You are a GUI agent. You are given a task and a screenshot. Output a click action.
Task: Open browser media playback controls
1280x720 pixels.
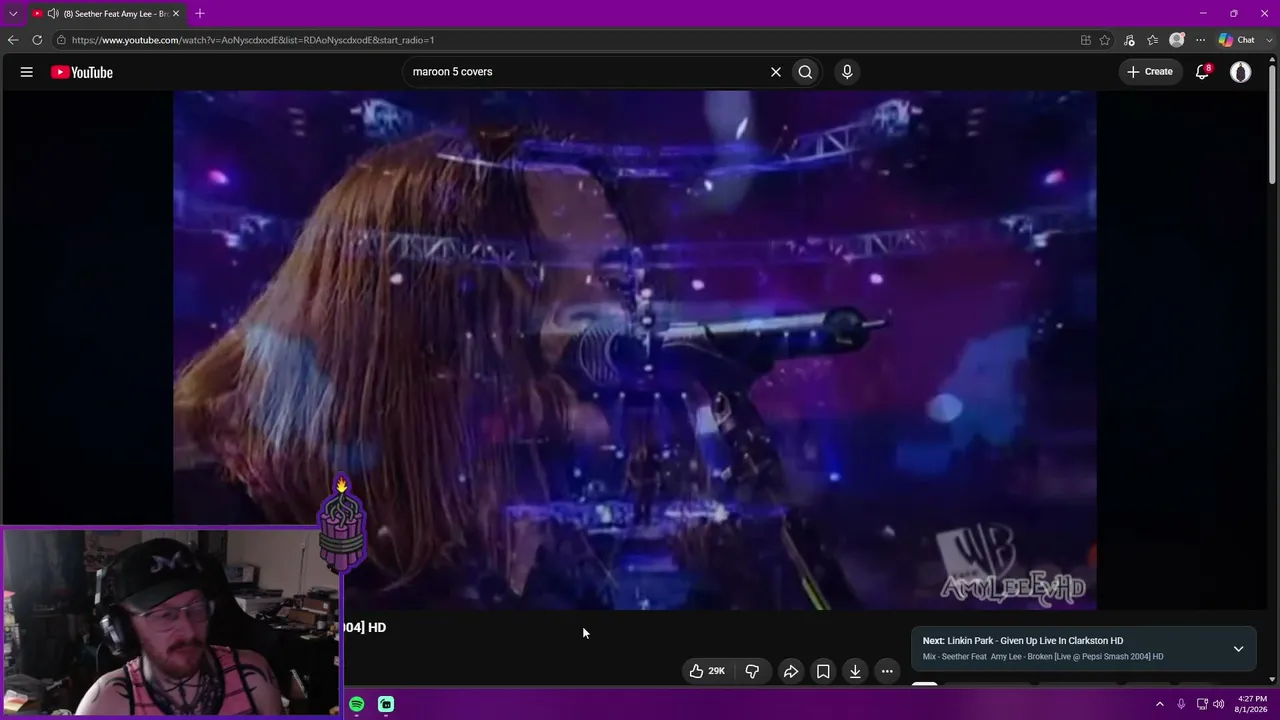click(1129, 40)
